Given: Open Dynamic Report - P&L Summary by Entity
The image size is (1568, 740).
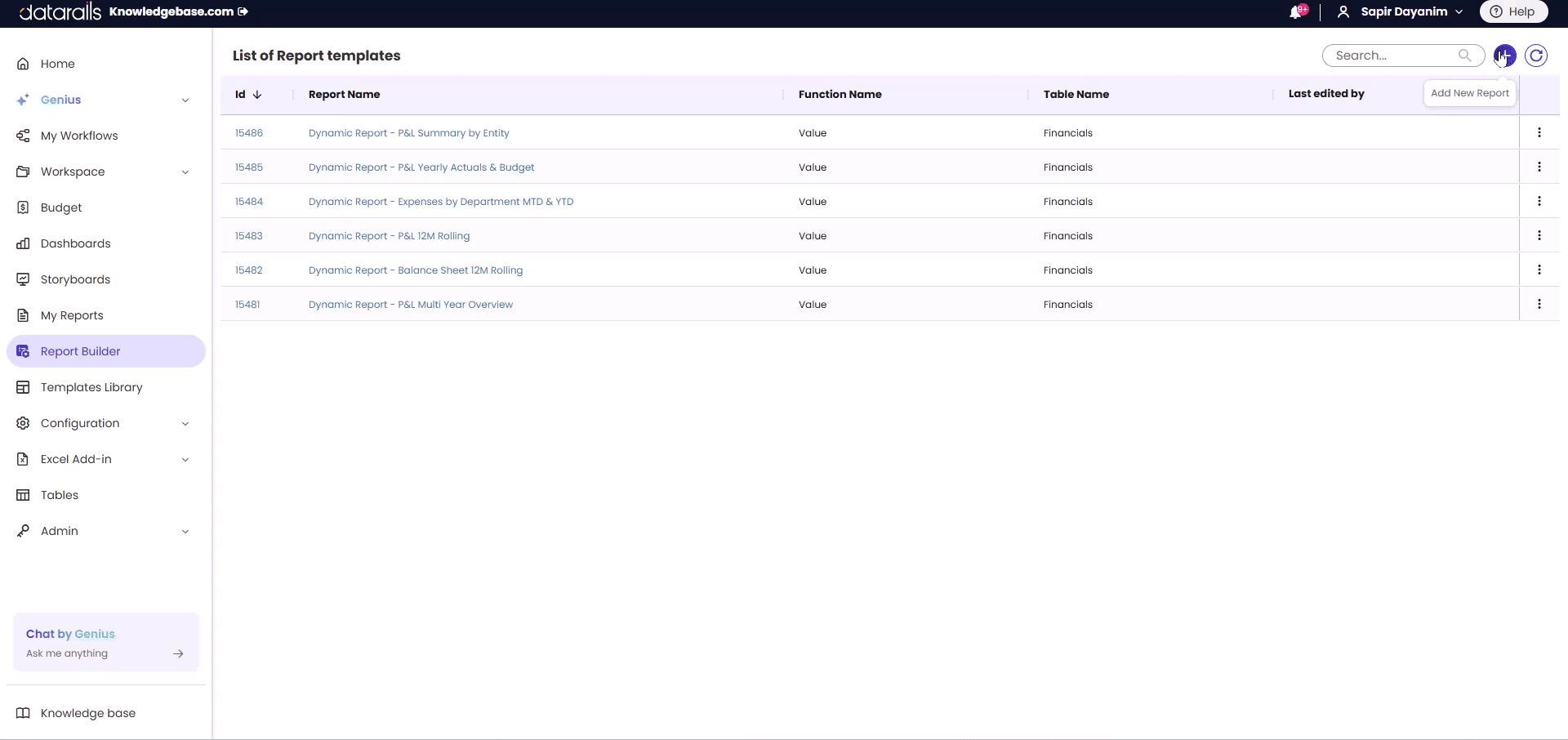Looking at the screenshot, I should pos(408,133).
